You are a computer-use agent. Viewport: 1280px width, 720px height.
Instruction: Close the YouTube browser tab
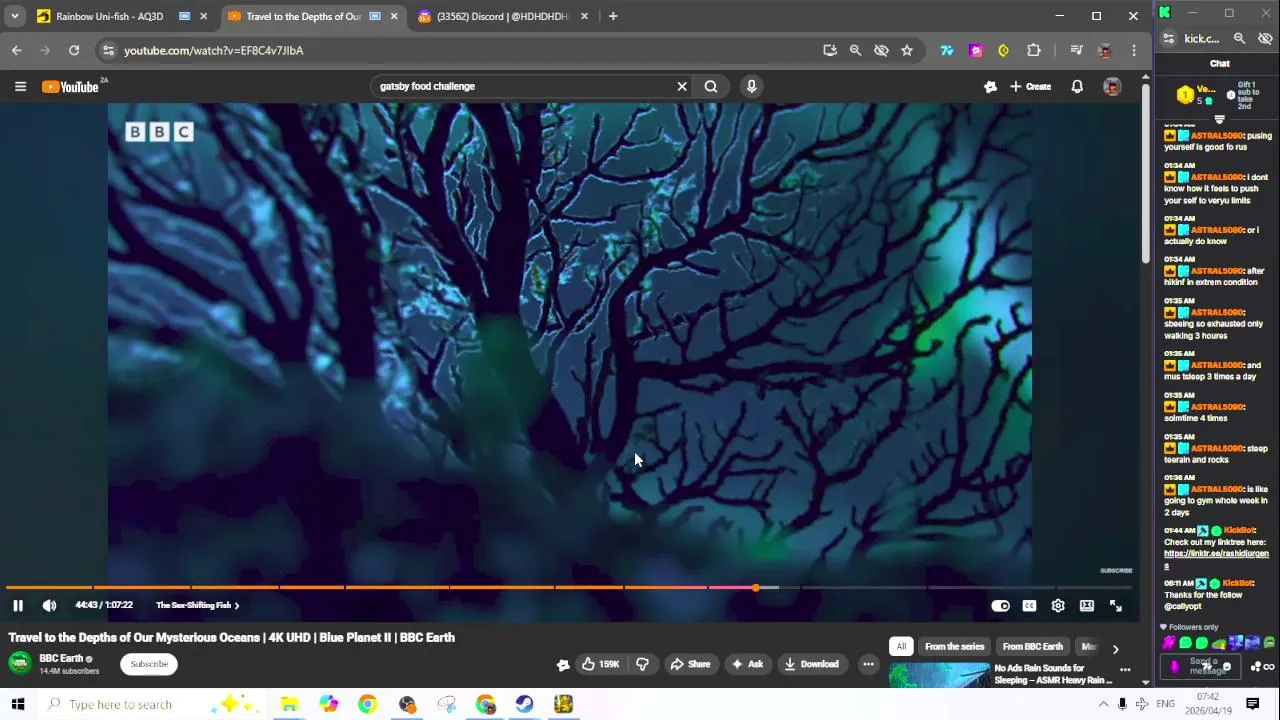(x=394, y=16)
